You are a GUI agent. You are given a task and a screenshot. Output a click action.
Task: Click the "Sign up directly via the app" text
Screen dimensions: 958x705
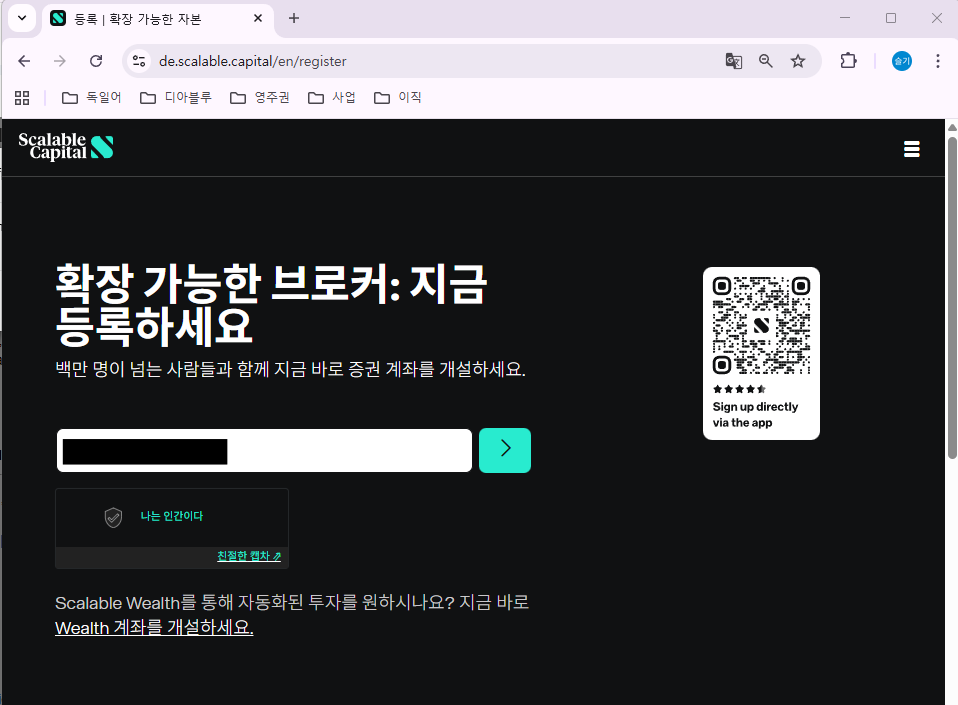coord(755,415)
